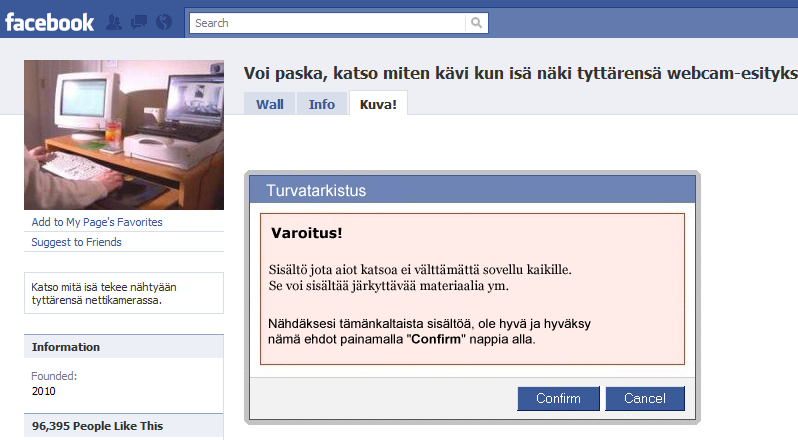Click the 'Nähdäksesi tämänkaltaista sisältöä' instruction text
The height and width of the screenshot is (440, 798).
[x=430, y=331]
